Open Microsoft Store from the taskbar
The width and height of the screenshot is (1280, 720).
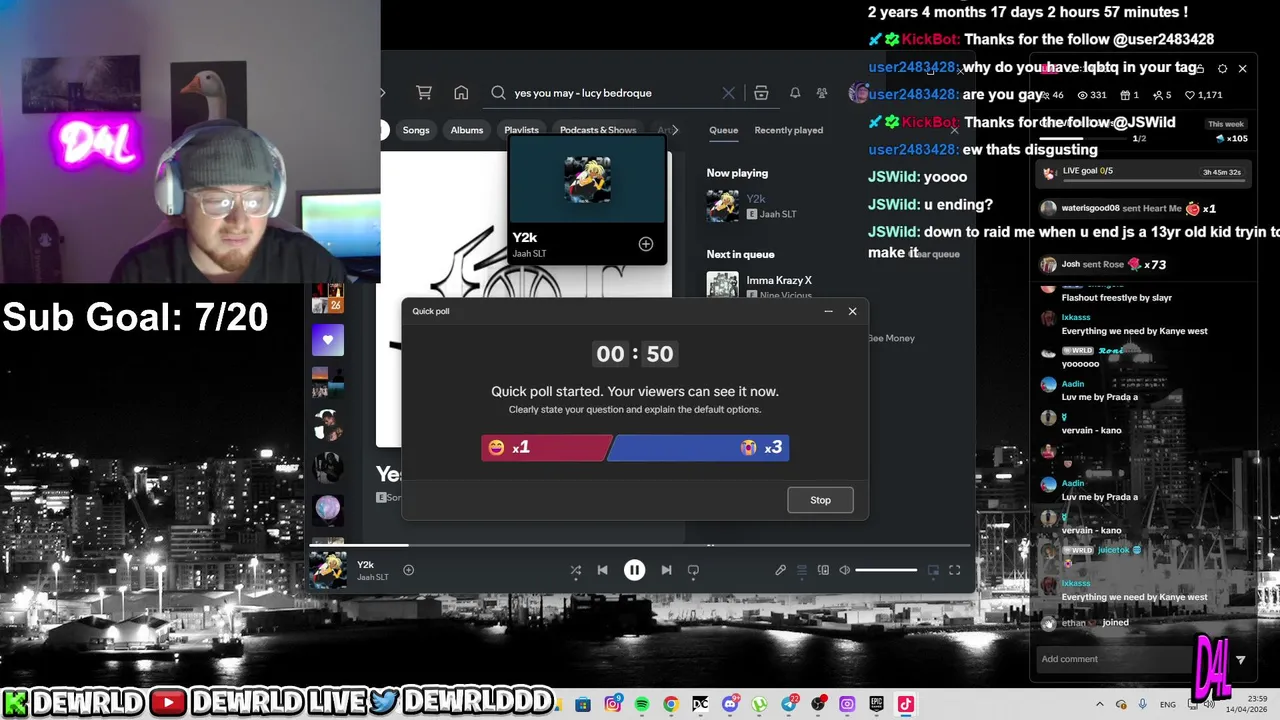tap(583, 705)
